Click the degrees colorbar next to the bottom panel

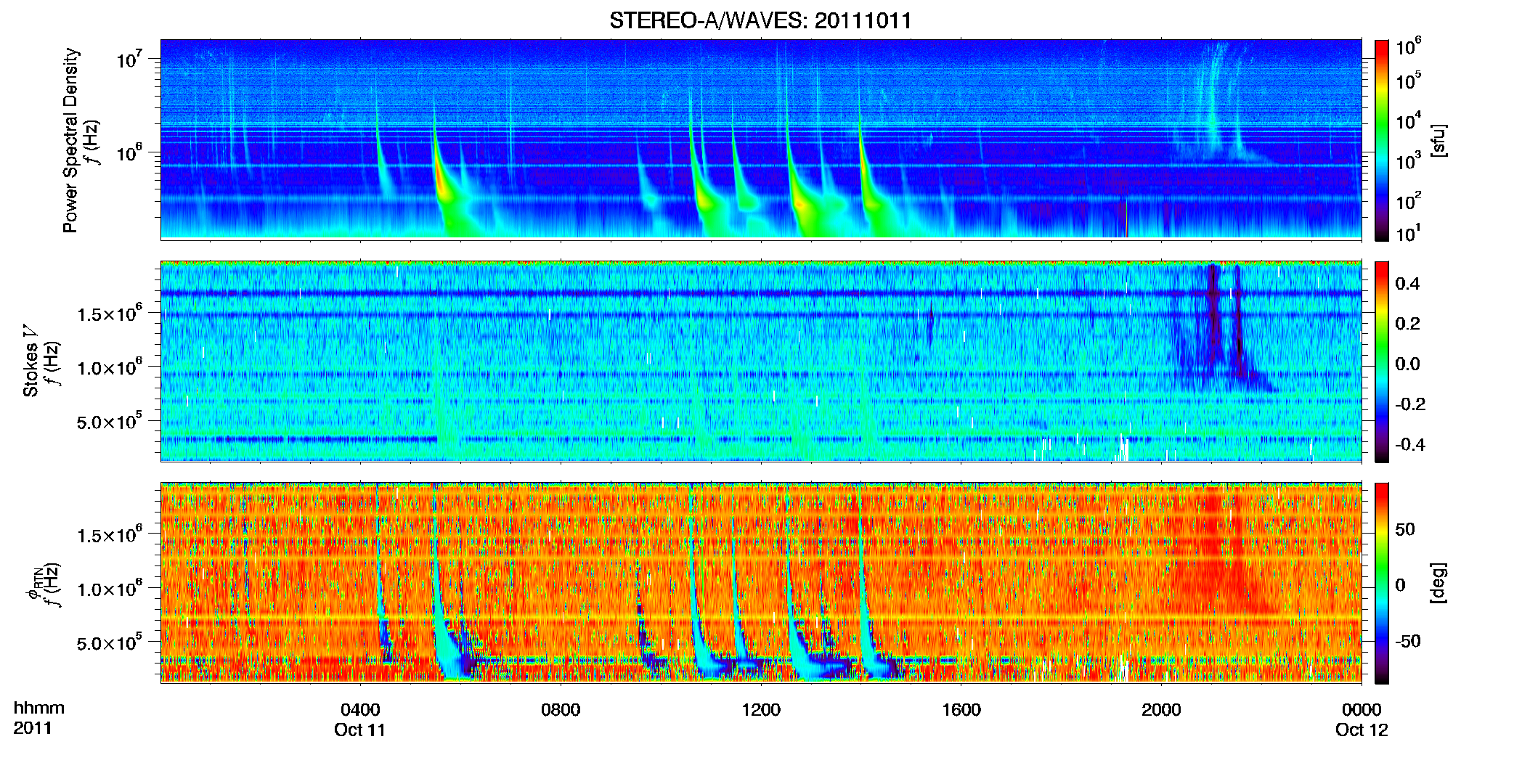(x=1382, y=583)
